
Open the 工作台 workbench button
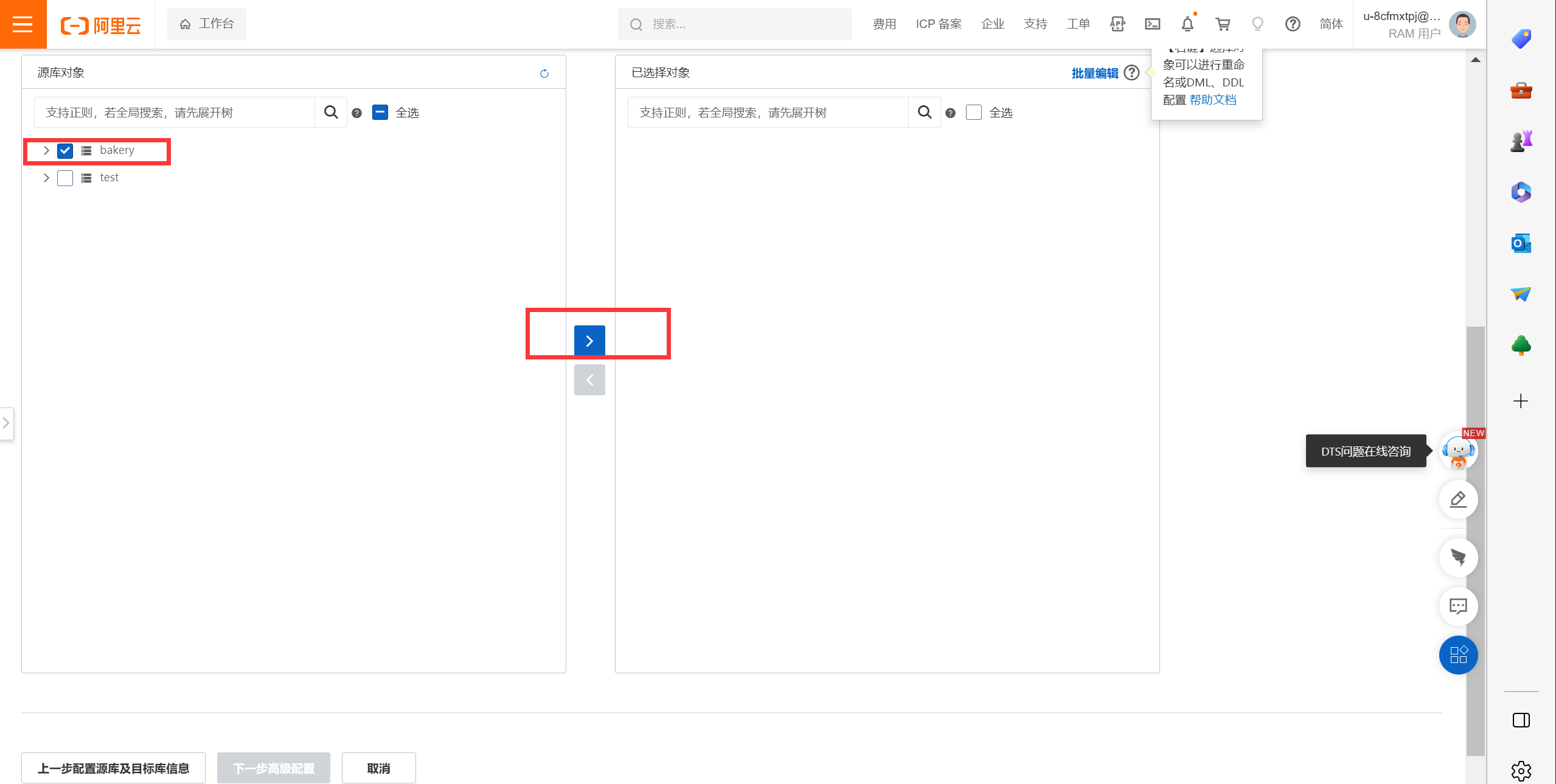click(207, 24)
